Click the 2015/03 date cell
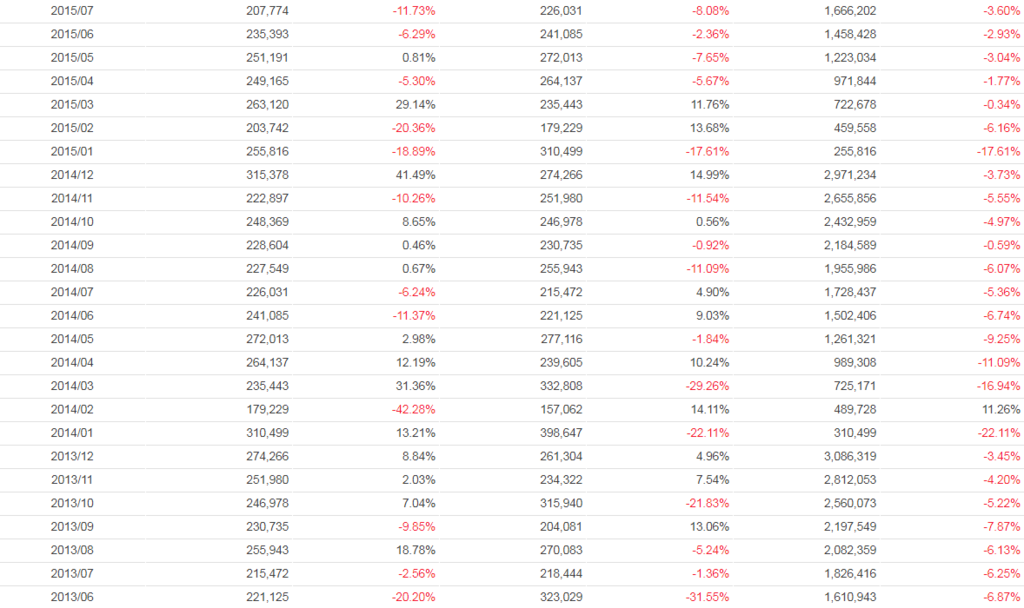Viewport: 1024px width, 608px height. [70, 105]
